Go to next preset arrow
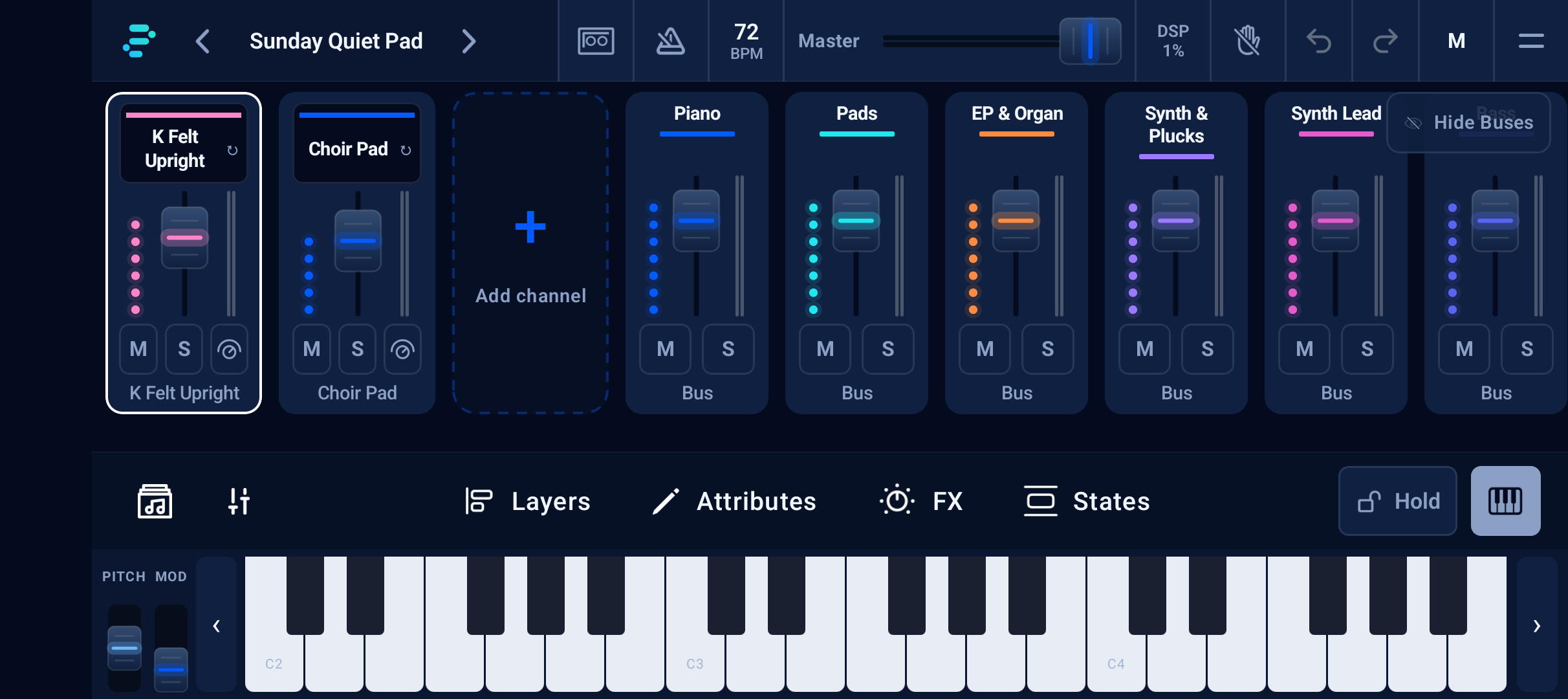 469,41
